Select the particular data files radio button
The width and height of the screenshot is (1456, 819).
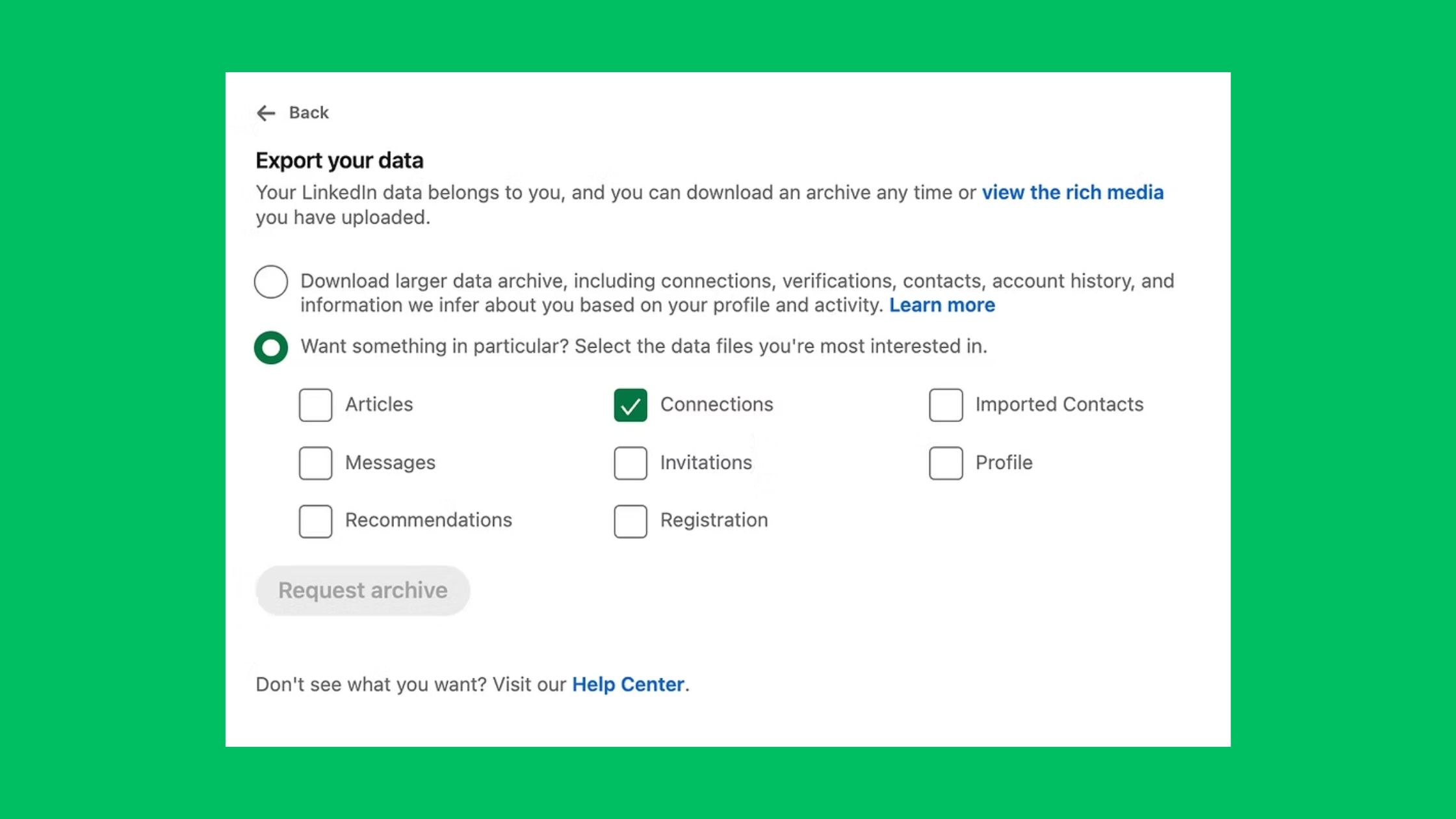point(270,346)
